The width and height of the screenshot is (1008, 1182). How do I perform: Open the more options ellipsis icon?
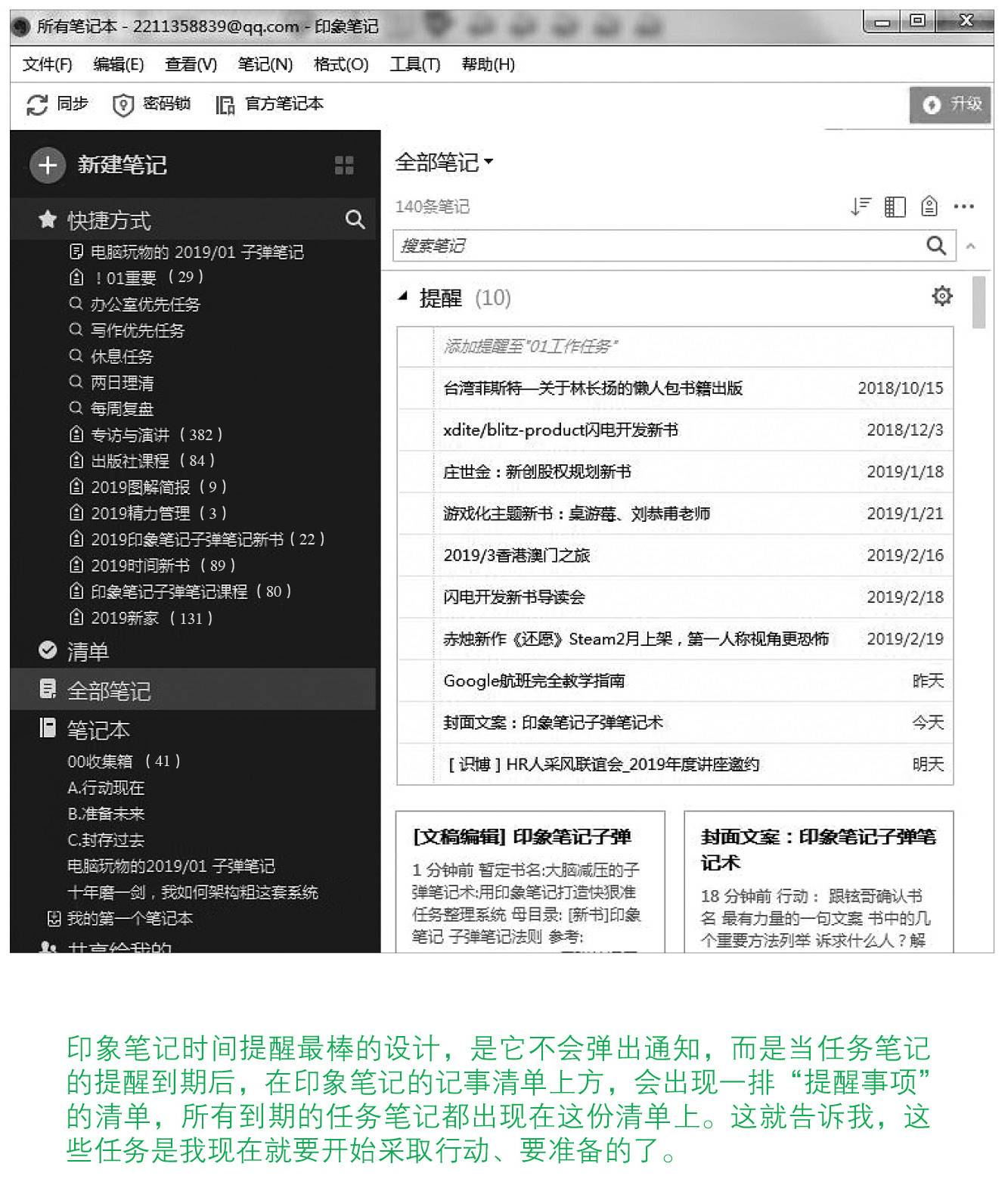(963, 206)
